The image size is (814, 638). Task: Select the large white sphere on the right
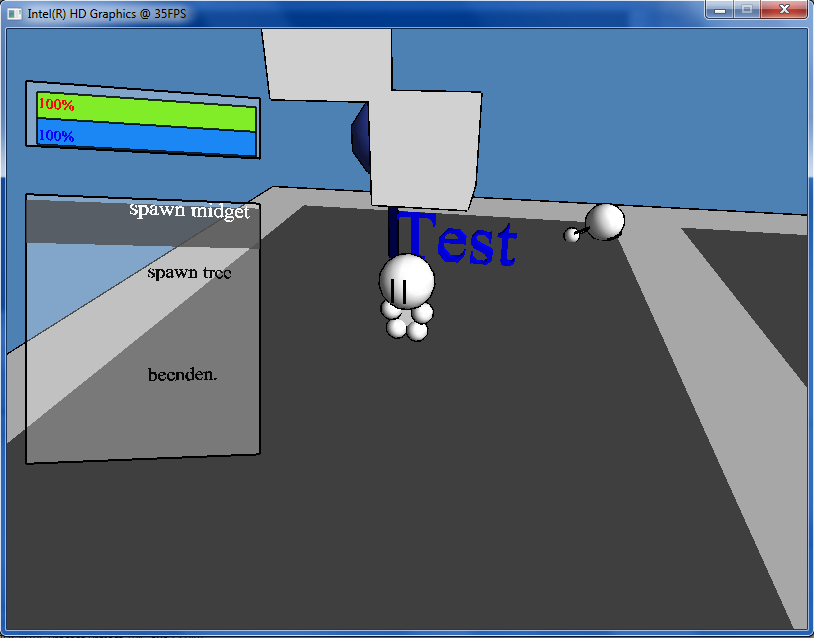click(x=605, y=221)
